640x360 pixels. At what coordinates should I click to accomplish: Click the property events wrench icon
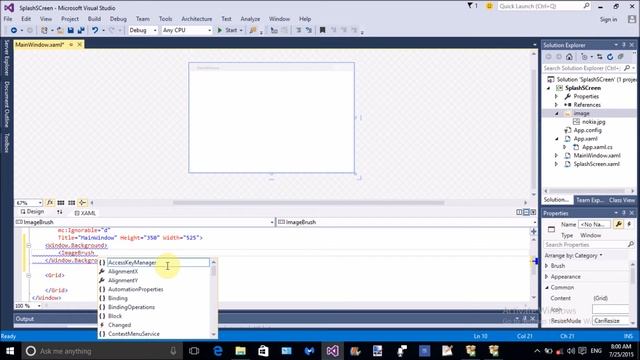[x=619, y=224]
